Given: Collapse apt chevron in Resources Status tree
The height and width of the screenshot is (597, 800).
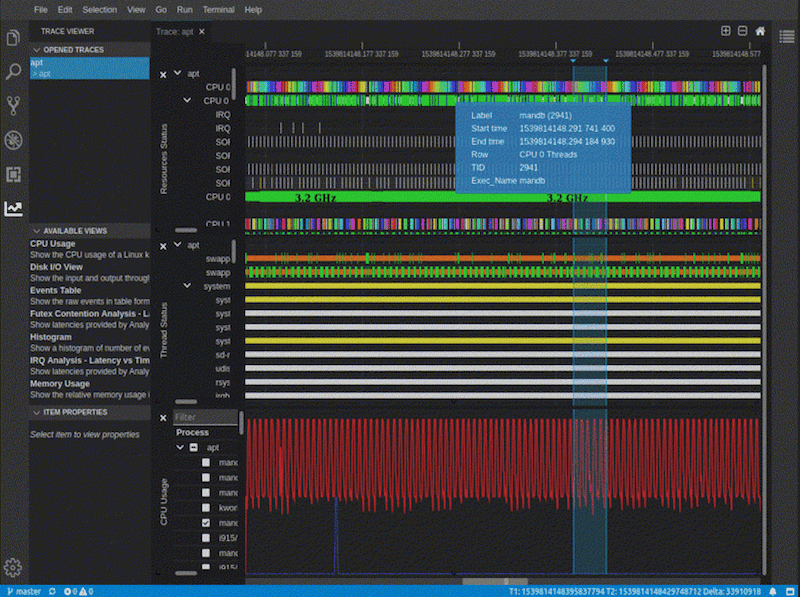Looking at the screenshot, I should pos(178,73).
